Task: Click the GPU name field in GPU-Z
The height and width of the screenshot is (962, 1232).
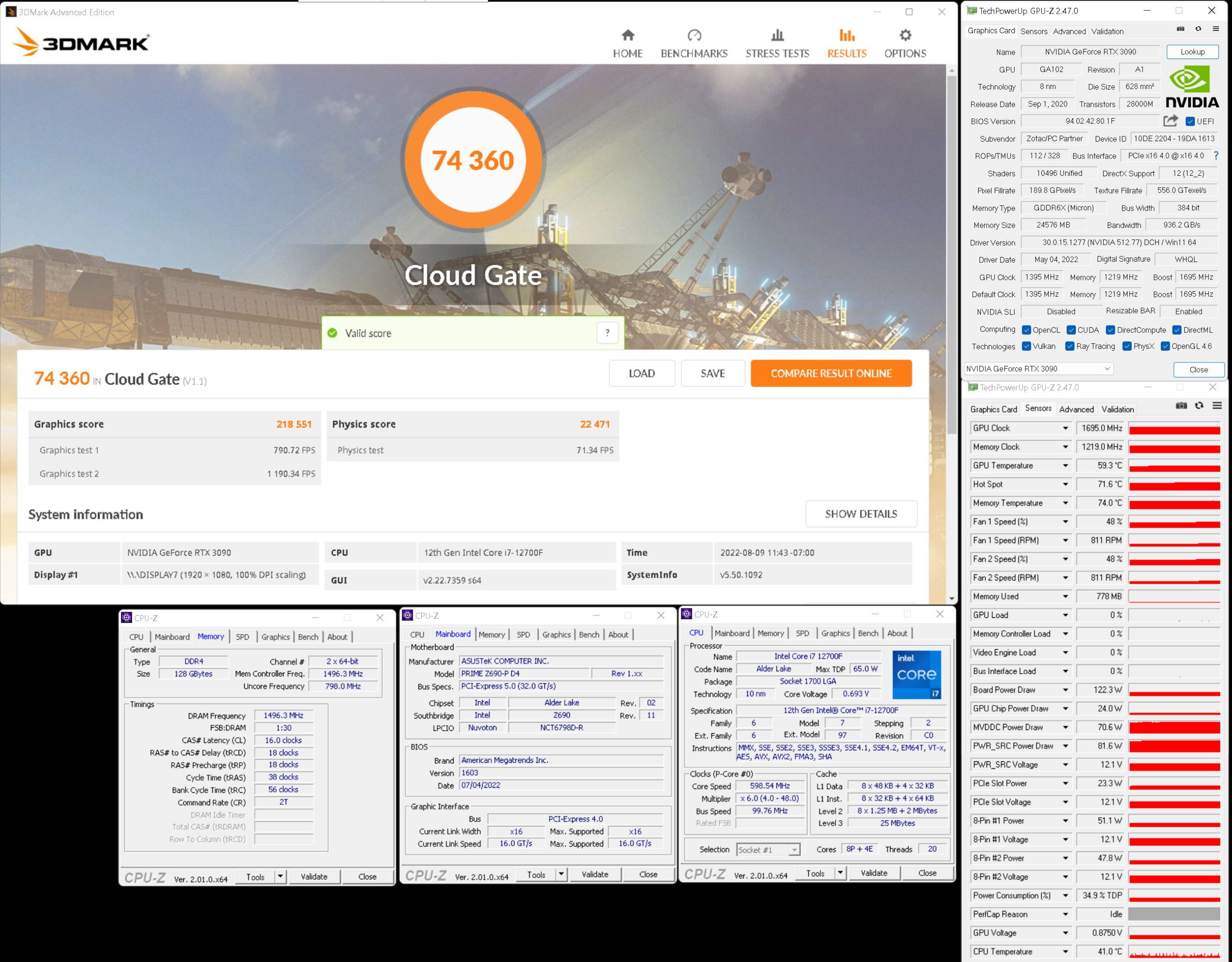Action: pos(1090,52)
